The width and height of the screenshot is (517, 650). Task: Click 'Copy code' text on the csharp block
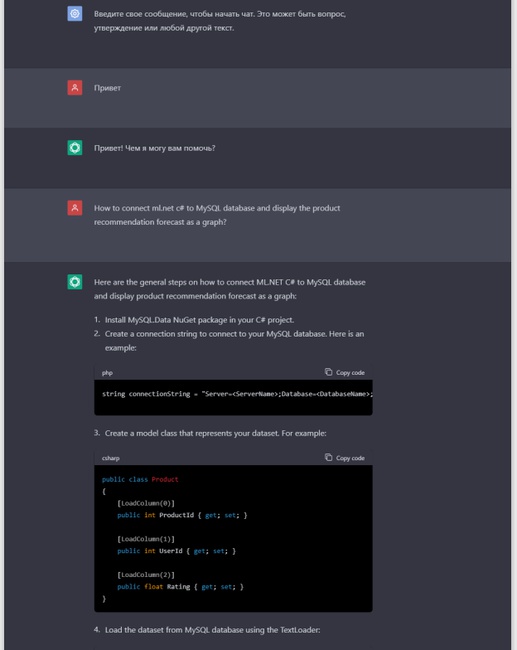tap(350, 458)
